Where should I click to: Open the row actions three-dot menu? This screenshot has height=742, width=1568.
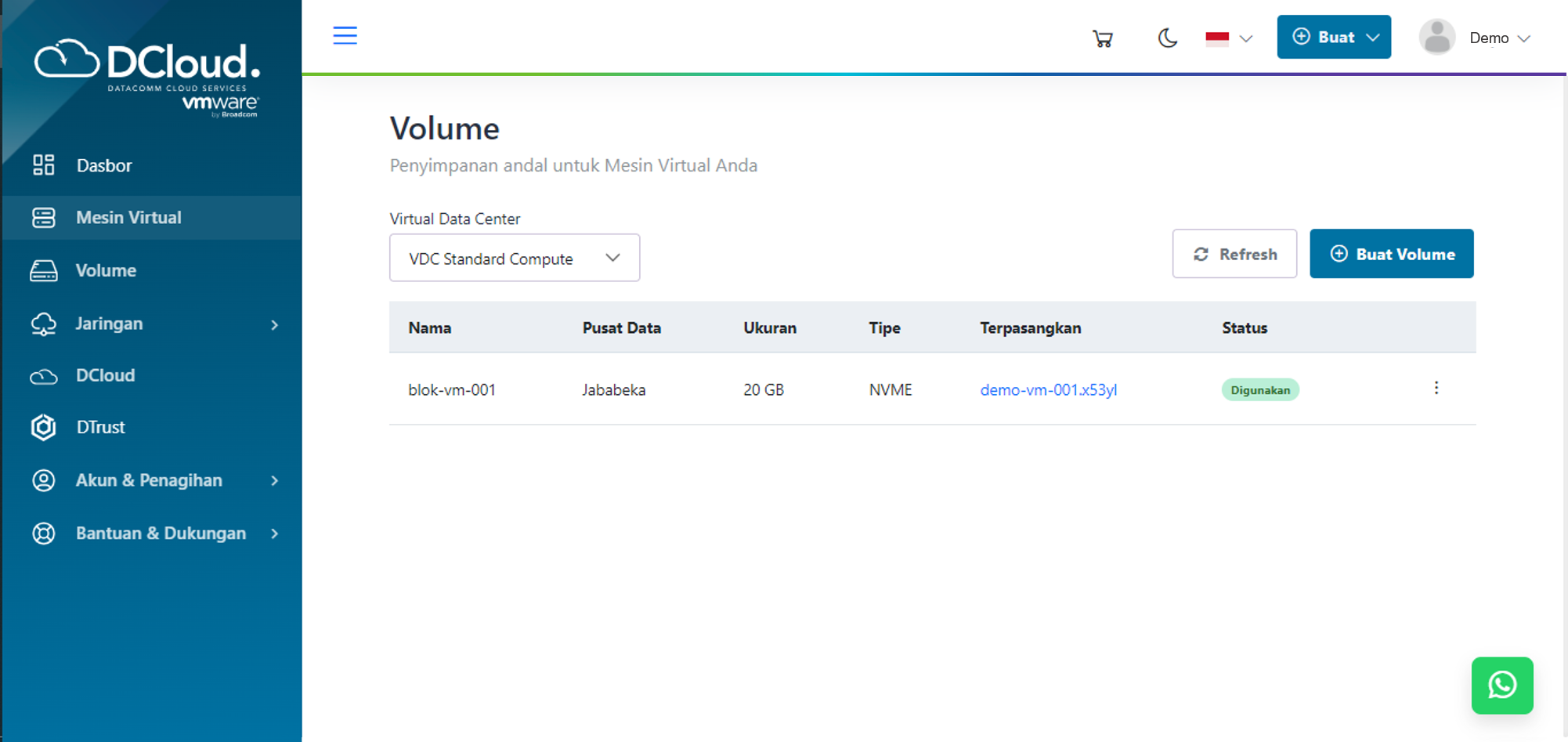(1436, 388)
